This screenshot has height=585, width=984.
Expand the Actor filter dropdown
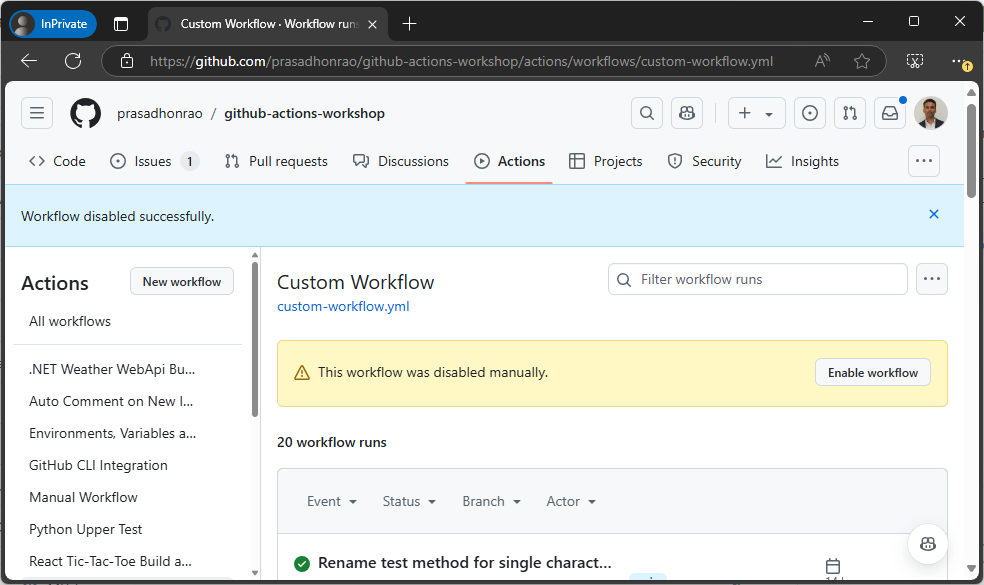point(571,502)
